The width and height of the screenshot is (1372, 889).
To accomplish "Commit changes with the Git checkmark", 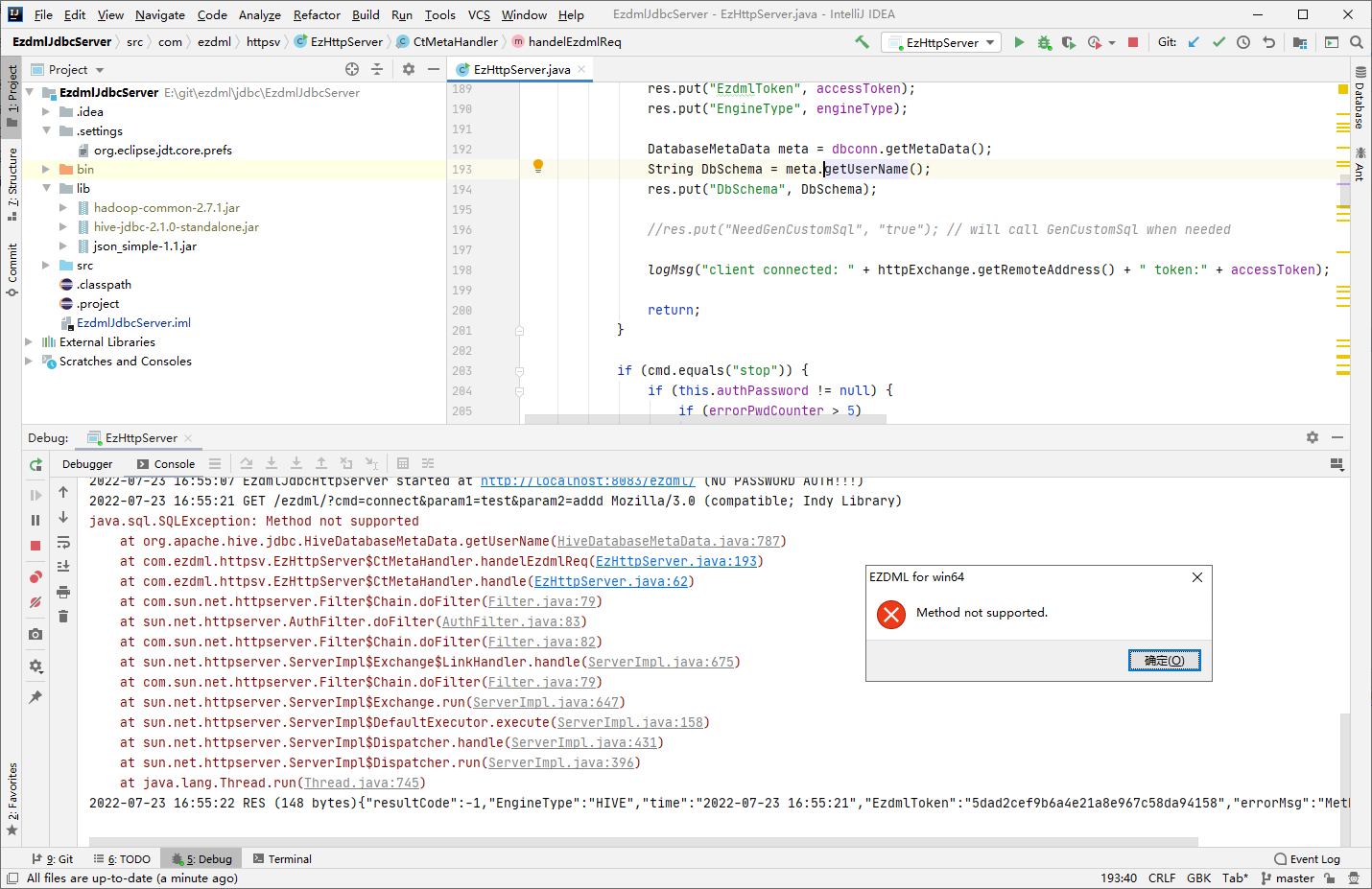I will click(1218, 42).
